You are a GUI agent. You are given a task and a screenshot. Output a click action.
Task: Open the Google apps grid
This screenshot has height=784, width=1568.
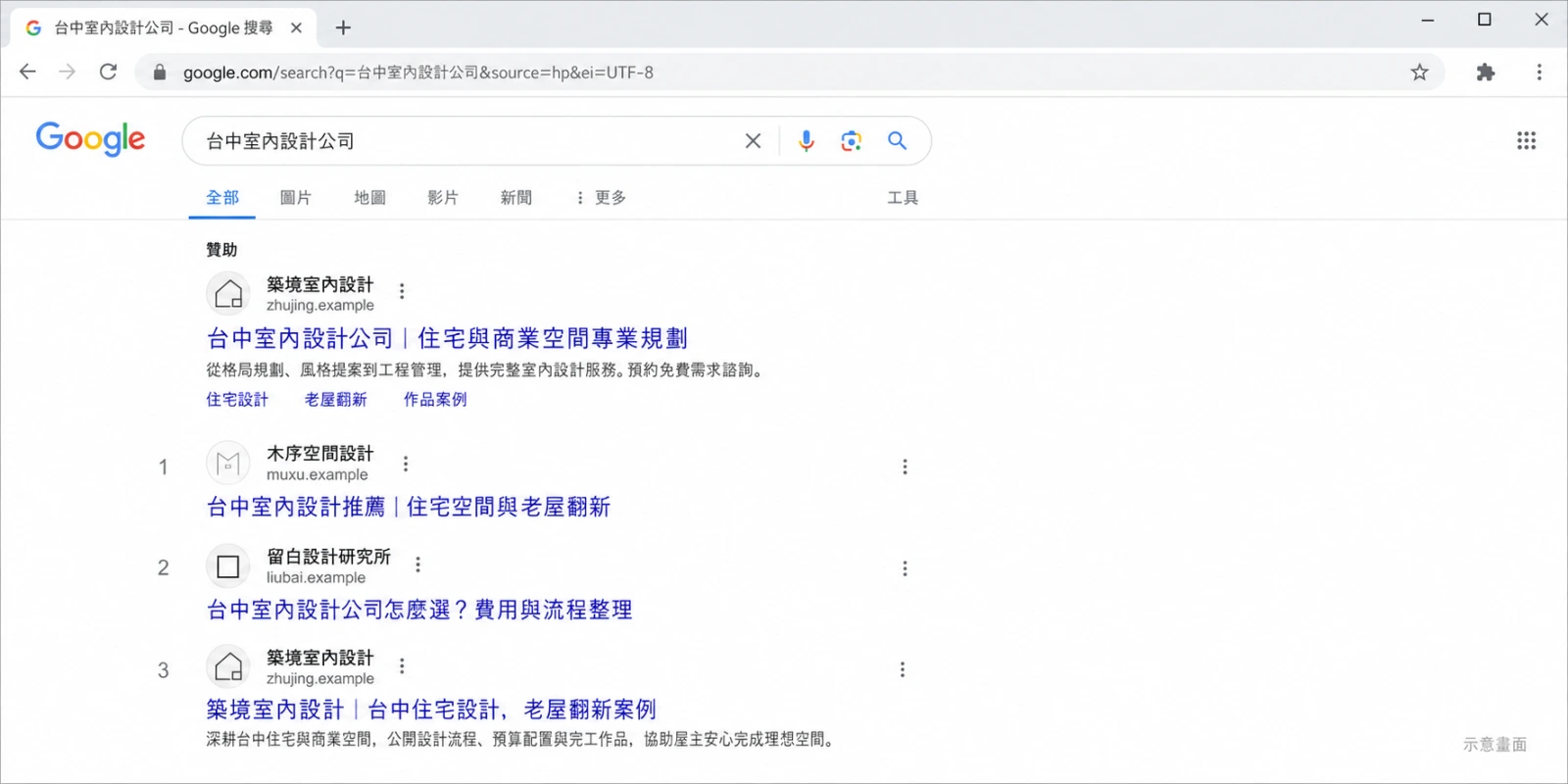(1526, 141)
